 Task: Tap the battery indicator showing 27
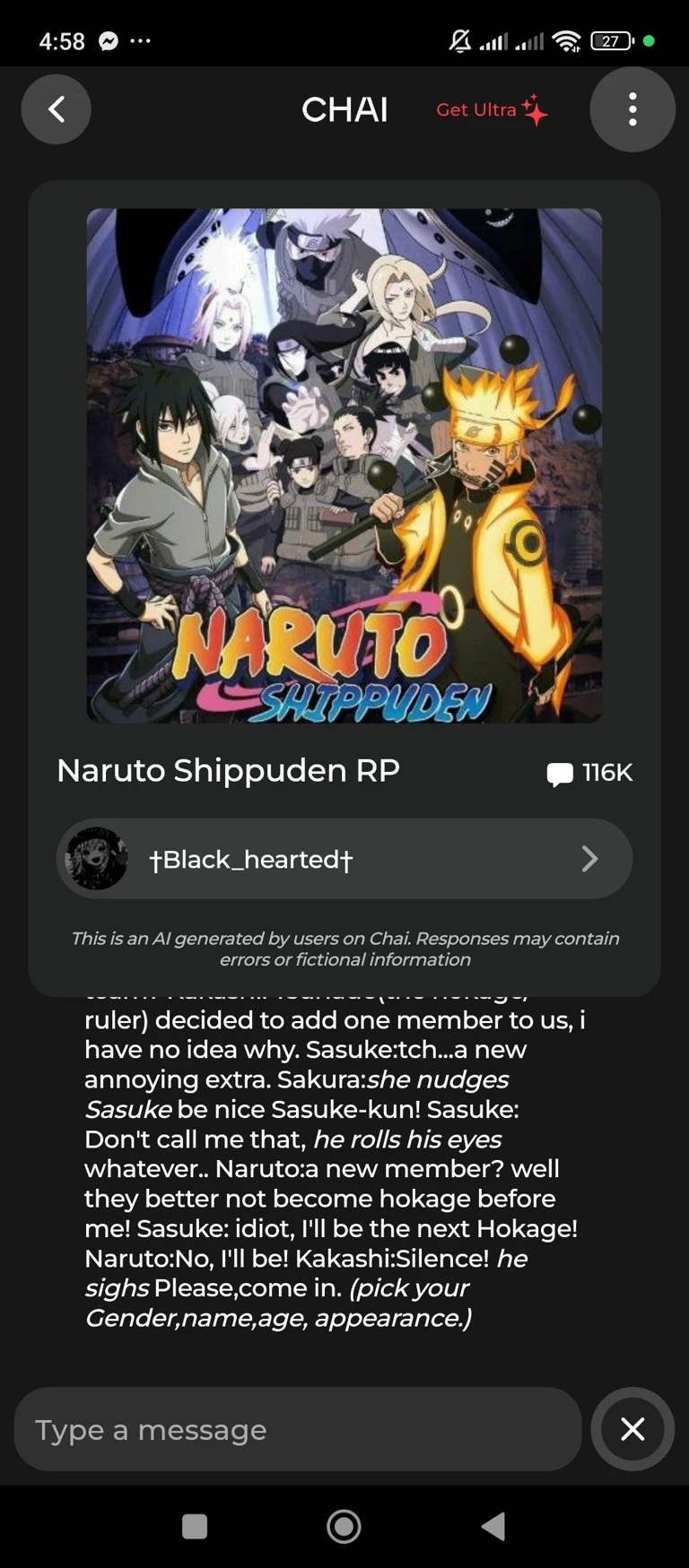tap(612, 41)
